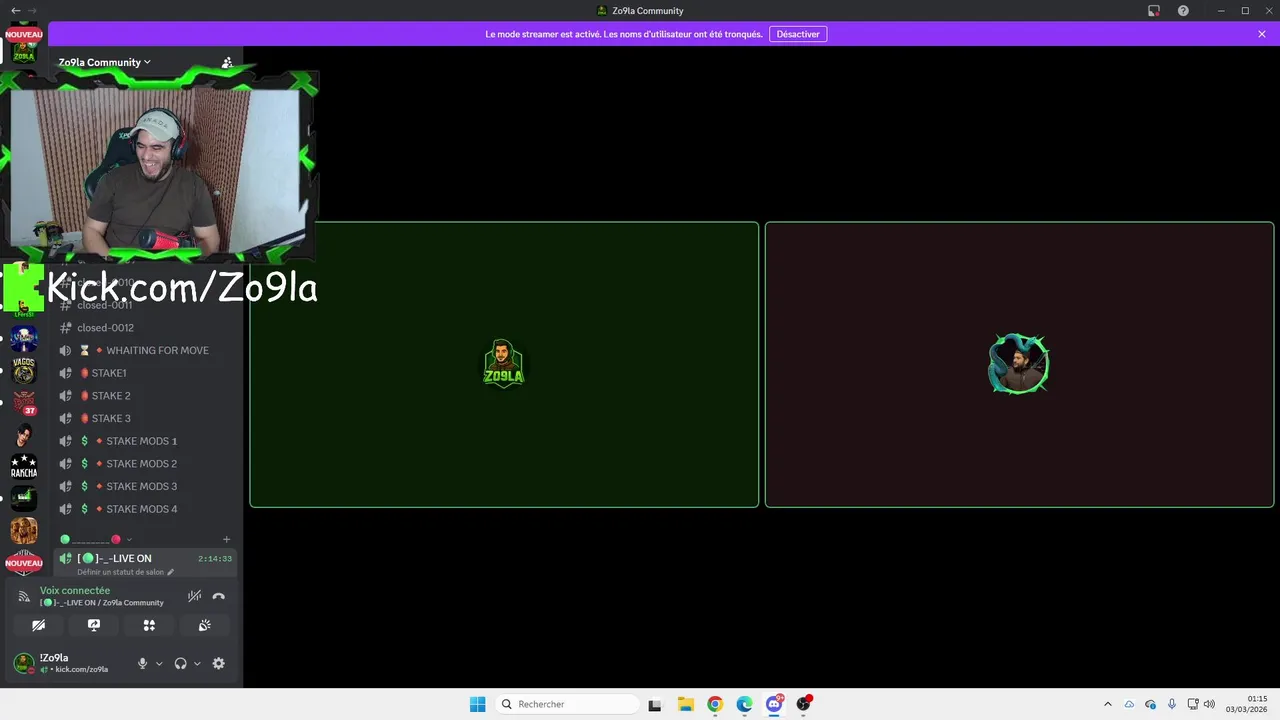Edit the voice channel status pencil
1280x720 pixels.
pyautogui.click(x=171, y=572)
